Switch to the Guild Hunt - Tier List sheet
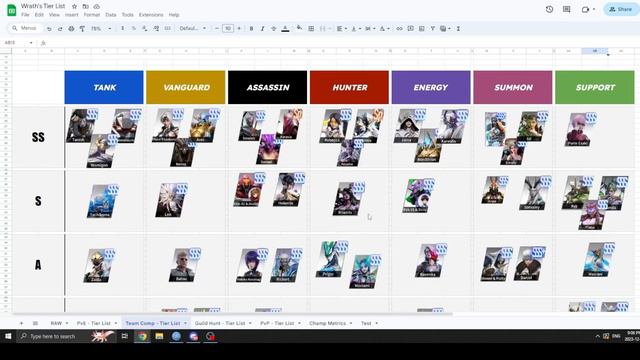Viewport: 640px width, 360px height. point(220,323)
